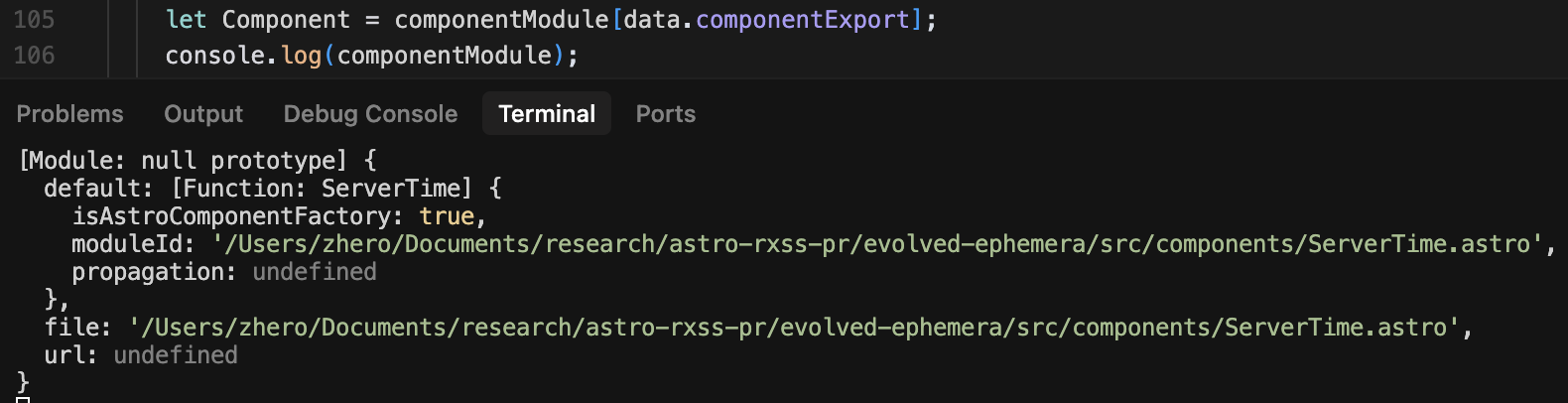Follow the file ServerTime.astro path link
The image size is (1568, 403).
(794, 328)
